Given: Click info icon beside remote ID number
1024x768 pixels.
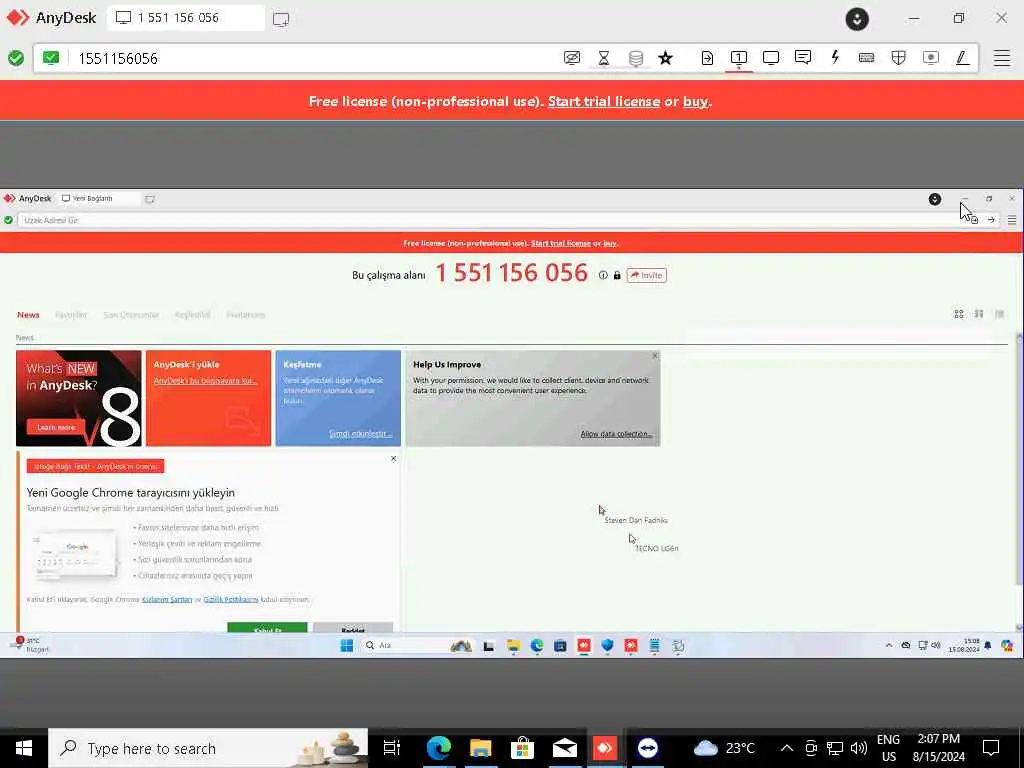Looking at the screenshot, I should [x=603, y=275].
